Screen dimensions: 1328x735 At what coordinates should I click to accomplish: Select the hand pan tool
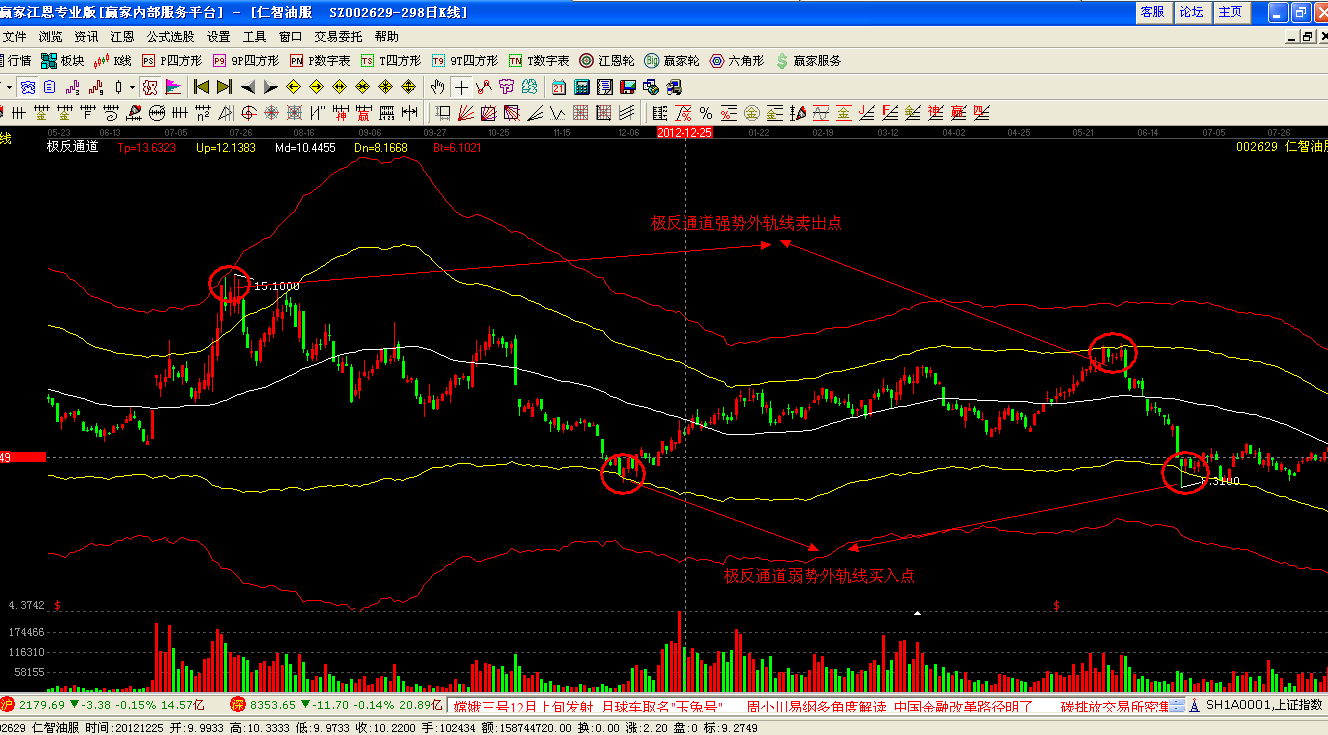tap(437, 87)
